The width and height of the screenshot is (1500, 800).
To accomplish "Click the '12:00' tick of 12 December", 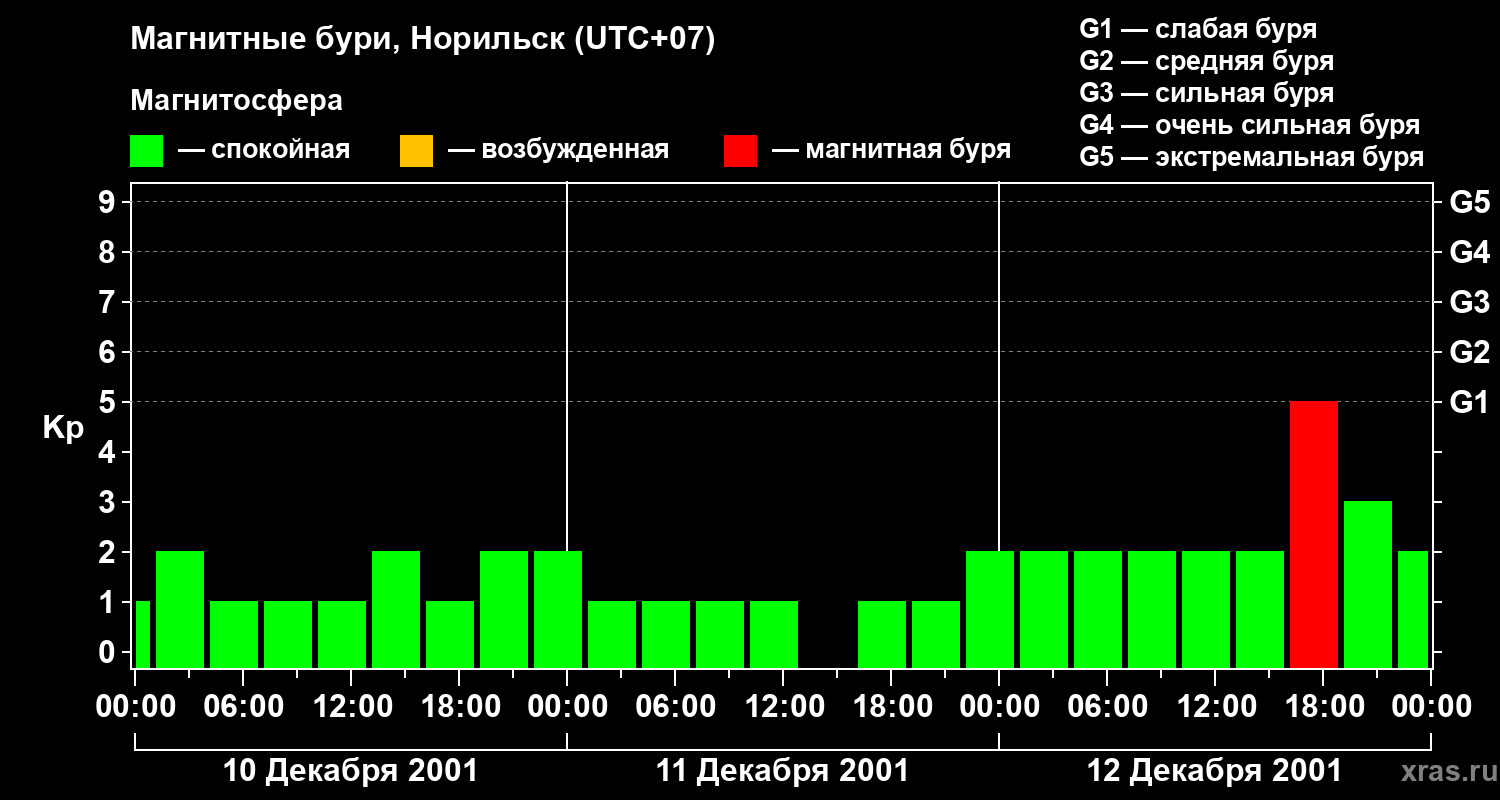I will click(1215, 706).
